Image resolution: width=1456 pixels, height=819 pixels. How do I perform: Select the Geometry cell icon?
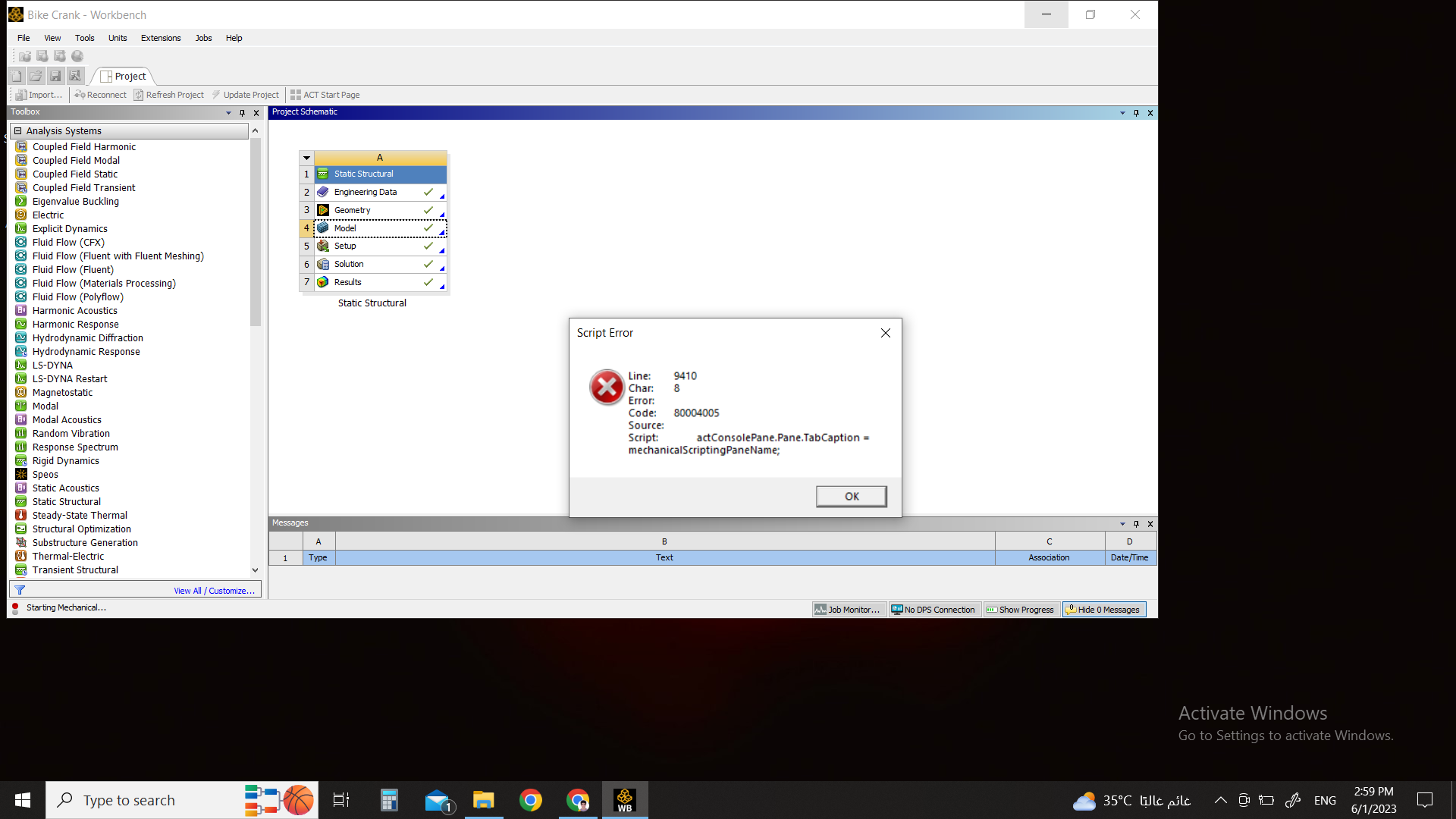[323, 210]
